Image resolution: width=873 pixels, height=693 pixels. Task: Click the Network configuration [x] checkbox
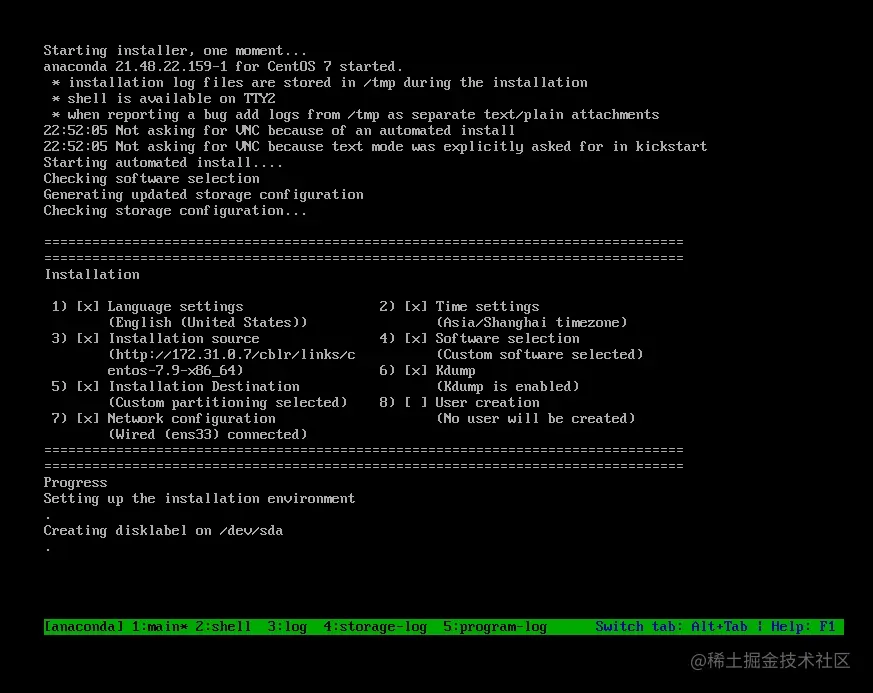pos(88,419)
